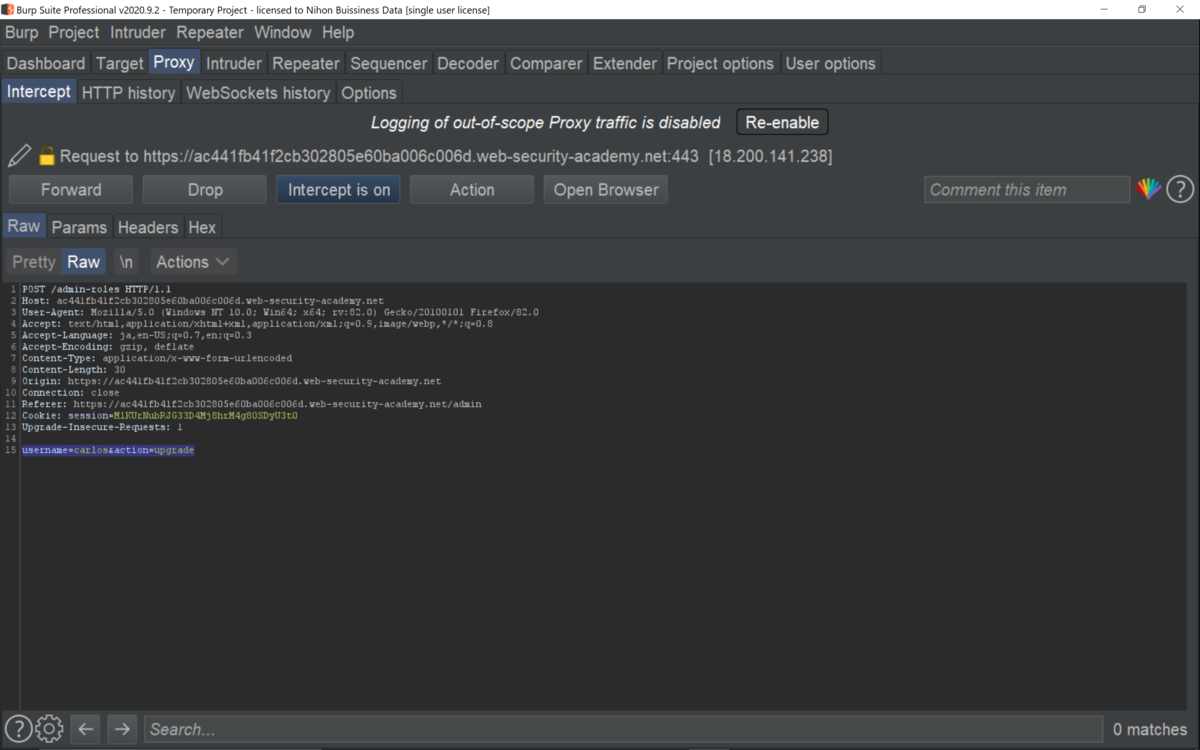Click the Drop button
The image size is (1200, 750).
click(205, 190)
